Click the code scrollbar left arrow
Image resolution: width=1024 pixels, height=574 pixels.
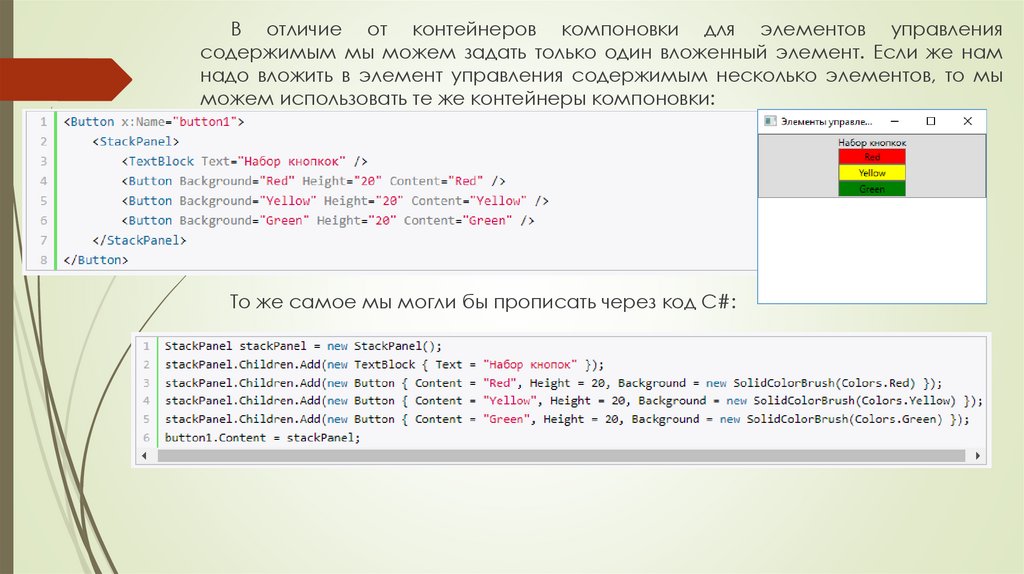click(144, 456)
